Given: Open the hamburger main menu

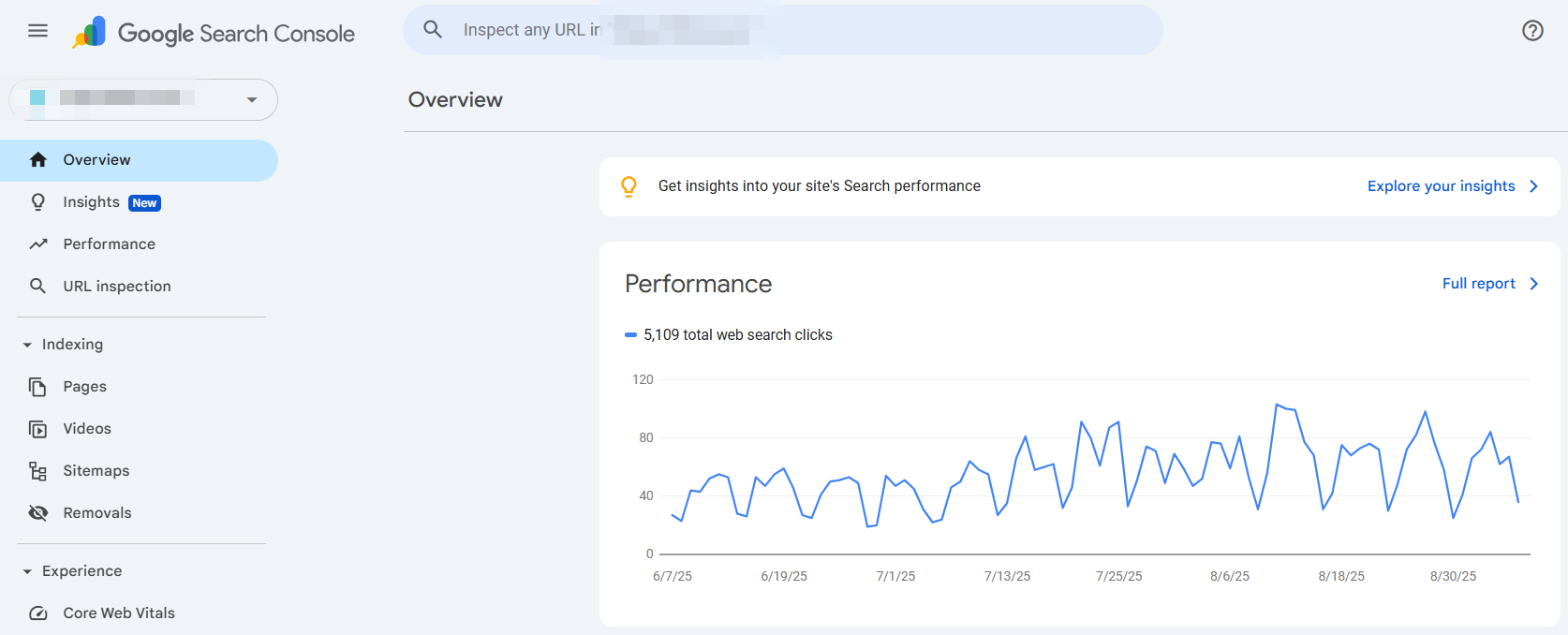Looking at the screenshot, I should [37, 31].
